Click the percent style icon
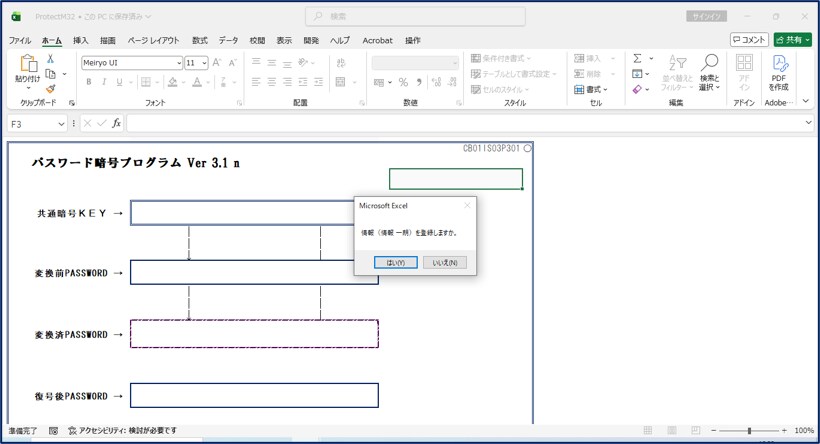The height and width of the screenshot is (444, 820). point(403,82)
